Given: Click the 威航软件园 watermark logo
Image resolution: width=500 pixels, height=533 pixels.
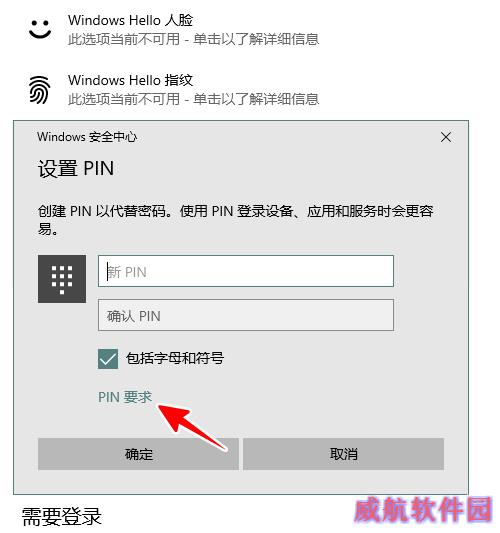Looking at the screenshot, I should 423,509.
